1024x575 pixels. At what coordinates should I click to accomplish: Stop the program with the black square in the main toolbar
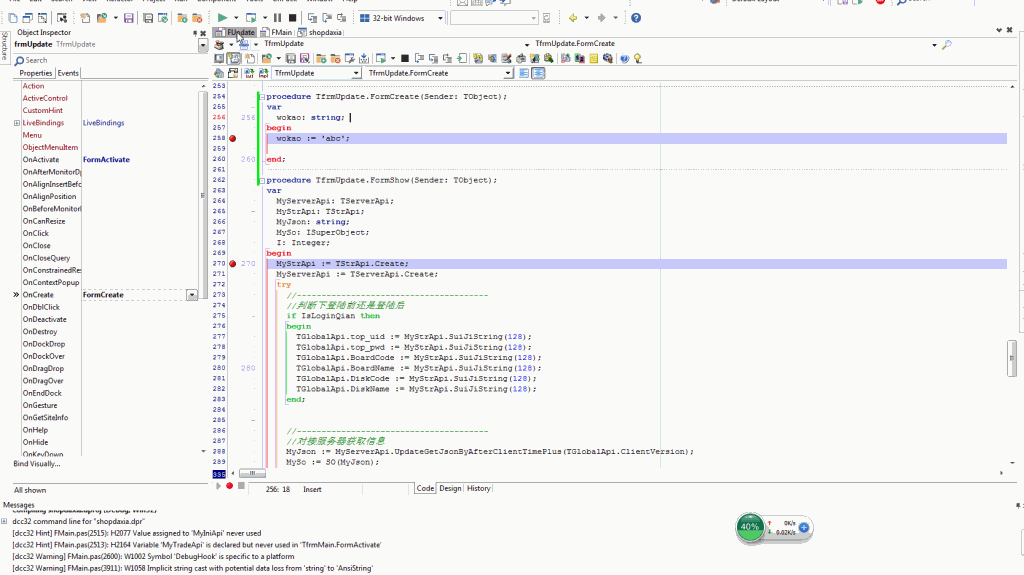[293, 18]
